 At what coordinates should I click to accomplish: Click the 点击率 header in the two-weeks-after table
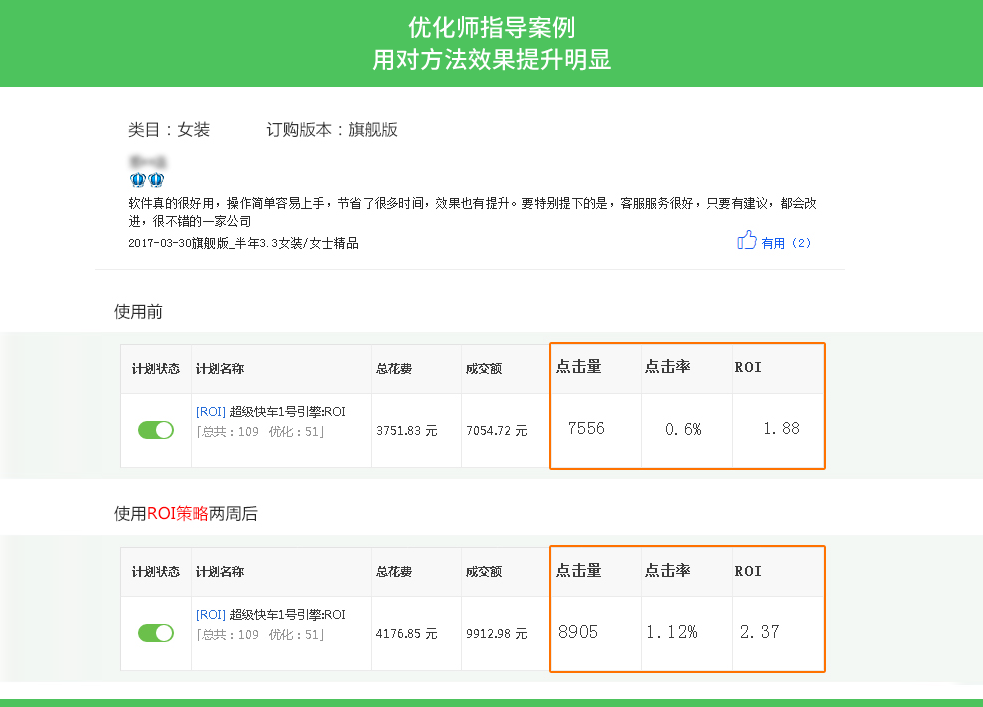(668, 571)
